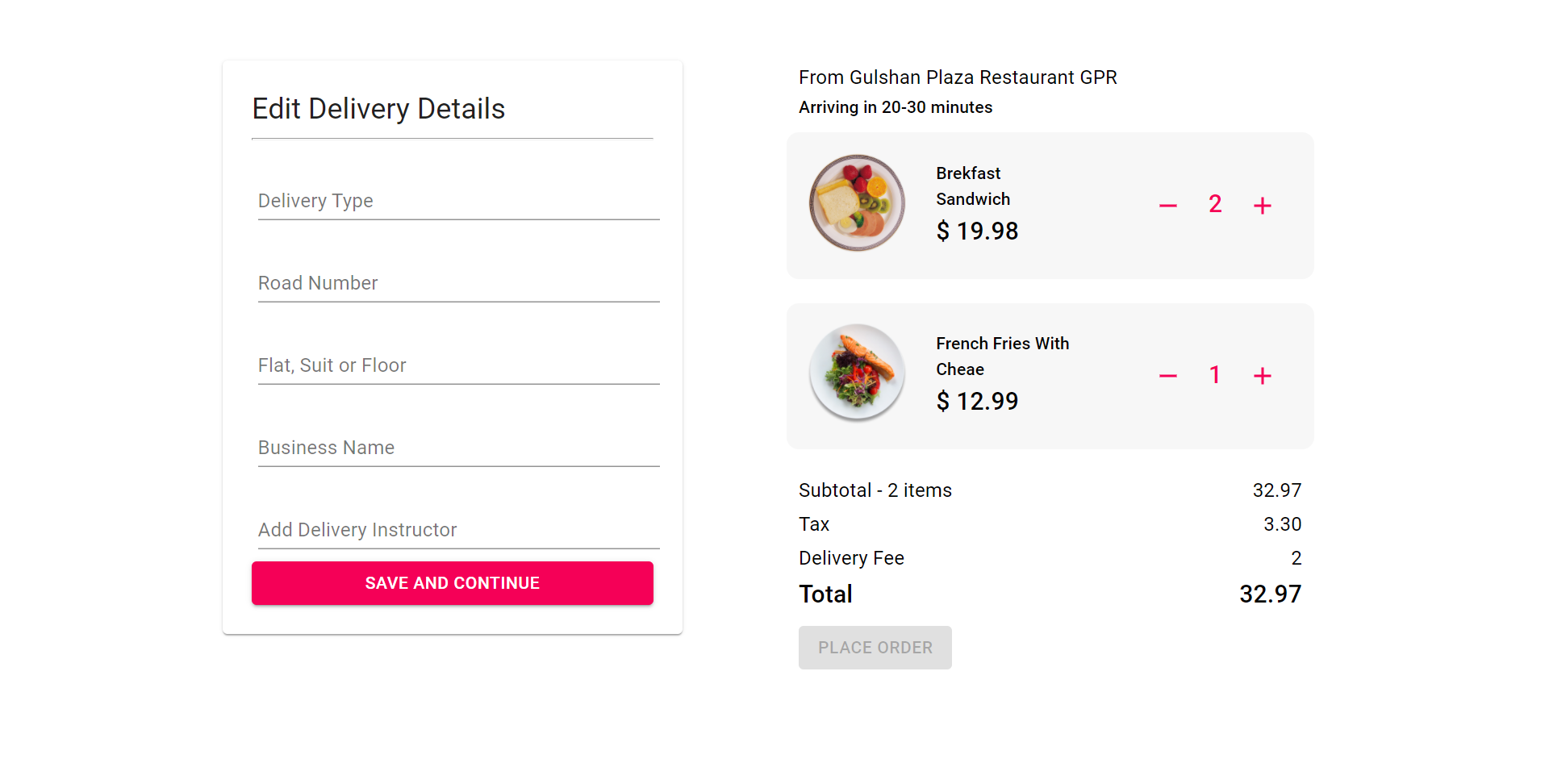Screen dimensions: 1549x784
Task: Decrease Brekfast Sandwich quantity with minus icon
Action: click(1167, 206)
